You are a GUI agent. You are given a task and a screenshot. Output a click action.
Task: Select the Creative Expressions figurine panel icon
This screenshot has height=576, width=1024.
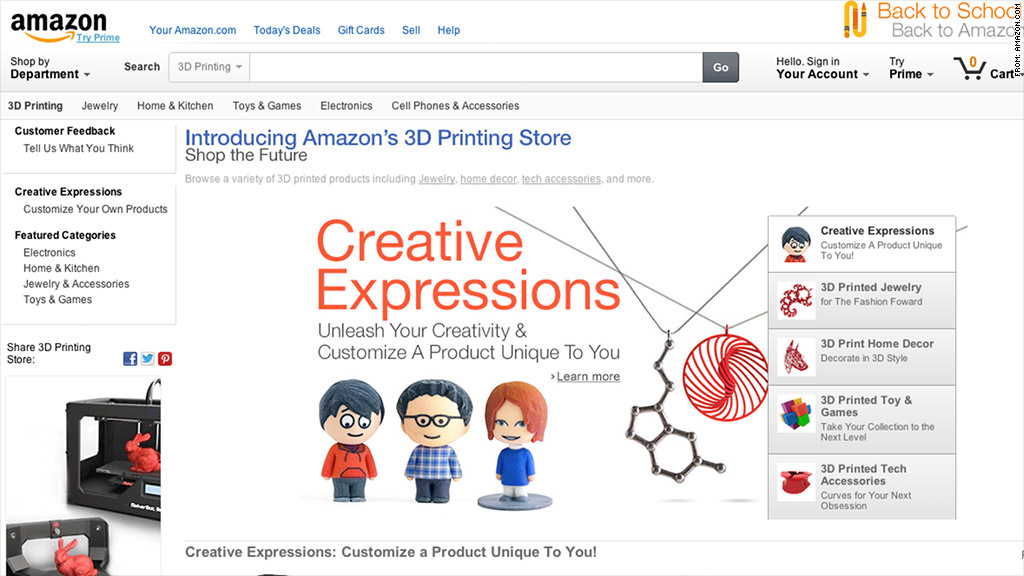click(x=795, y=244)
